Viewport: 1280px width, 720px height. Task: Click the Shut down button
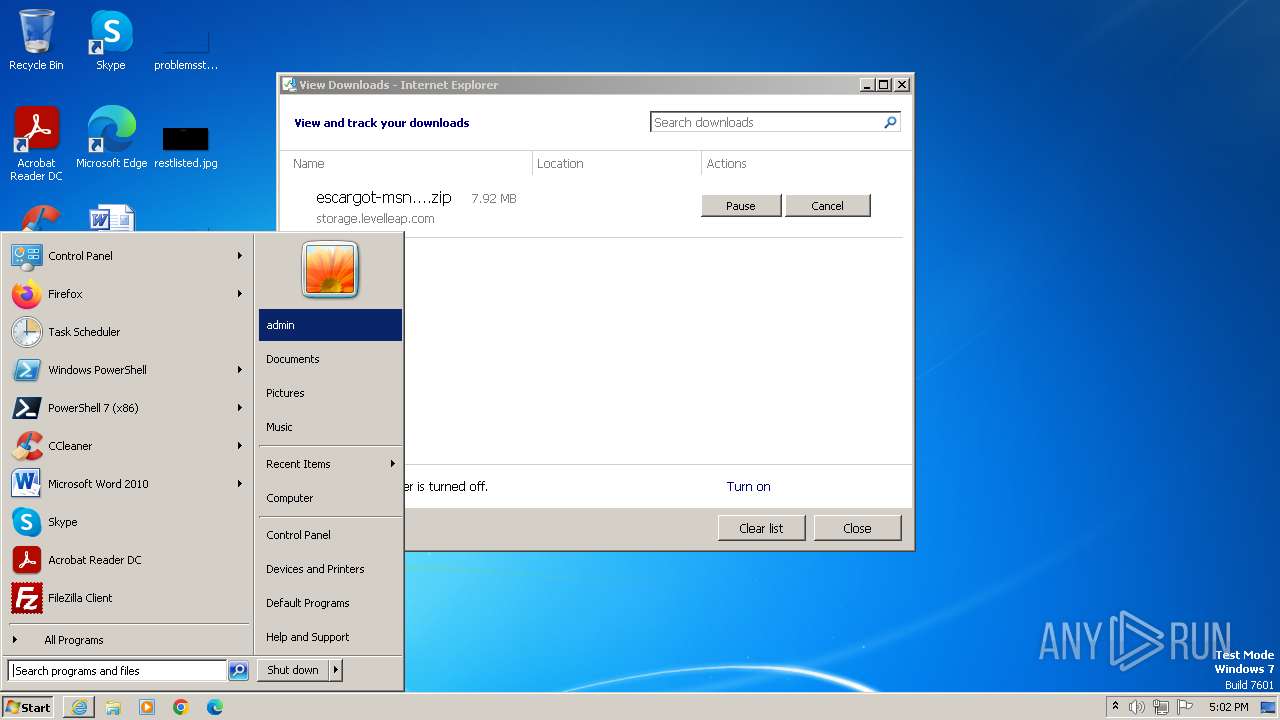point(293,670)
